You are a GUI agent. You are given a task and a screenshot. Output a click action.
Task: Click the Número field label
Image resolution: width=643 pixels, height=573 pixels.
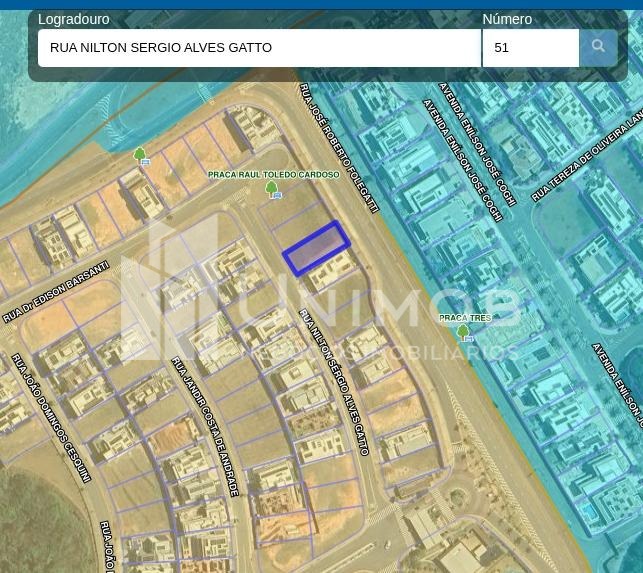click(507, 19)
